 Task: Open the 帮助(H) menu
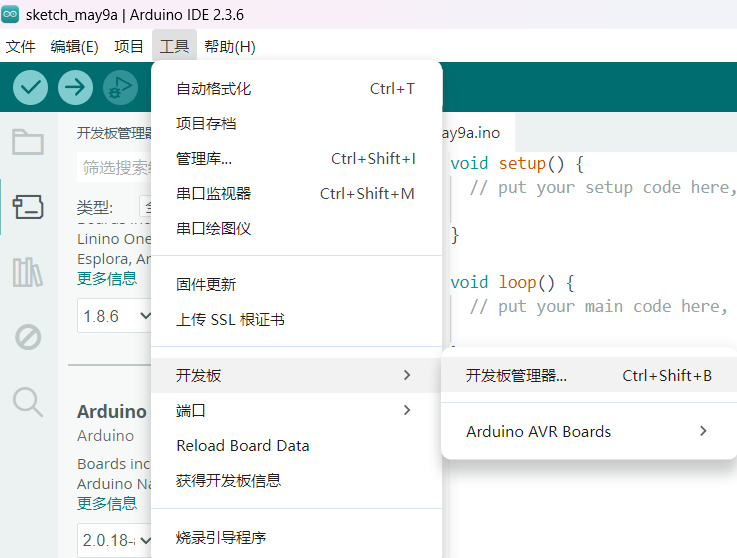(230, 47)
